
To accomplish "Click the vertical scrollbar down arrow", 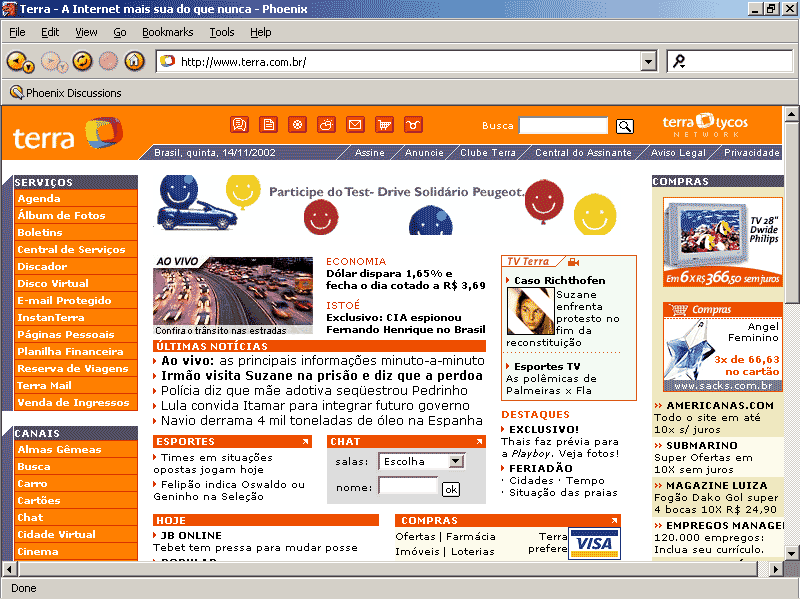I will click(x=791, y=552).
